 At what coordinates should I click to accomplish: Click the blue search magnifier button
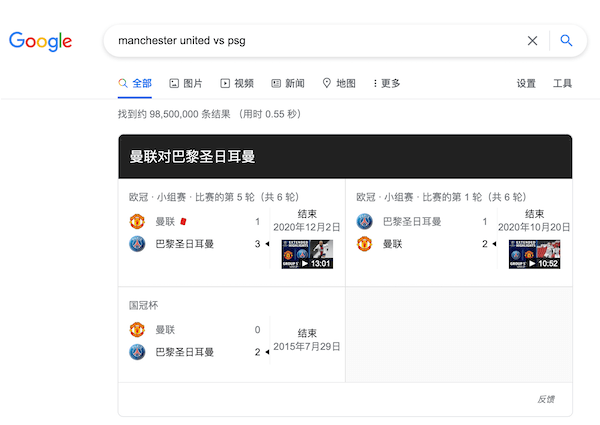click(x=566, y=40)
